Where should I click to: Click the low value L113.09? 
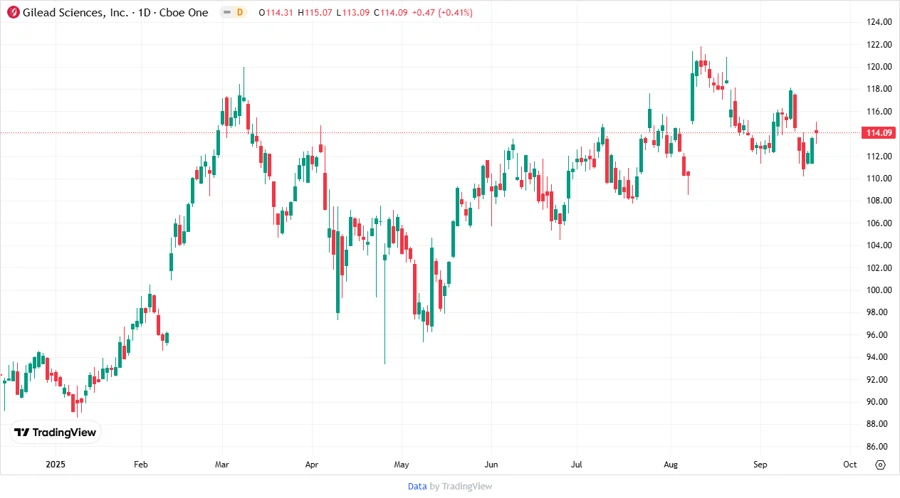tap(352, 13)
